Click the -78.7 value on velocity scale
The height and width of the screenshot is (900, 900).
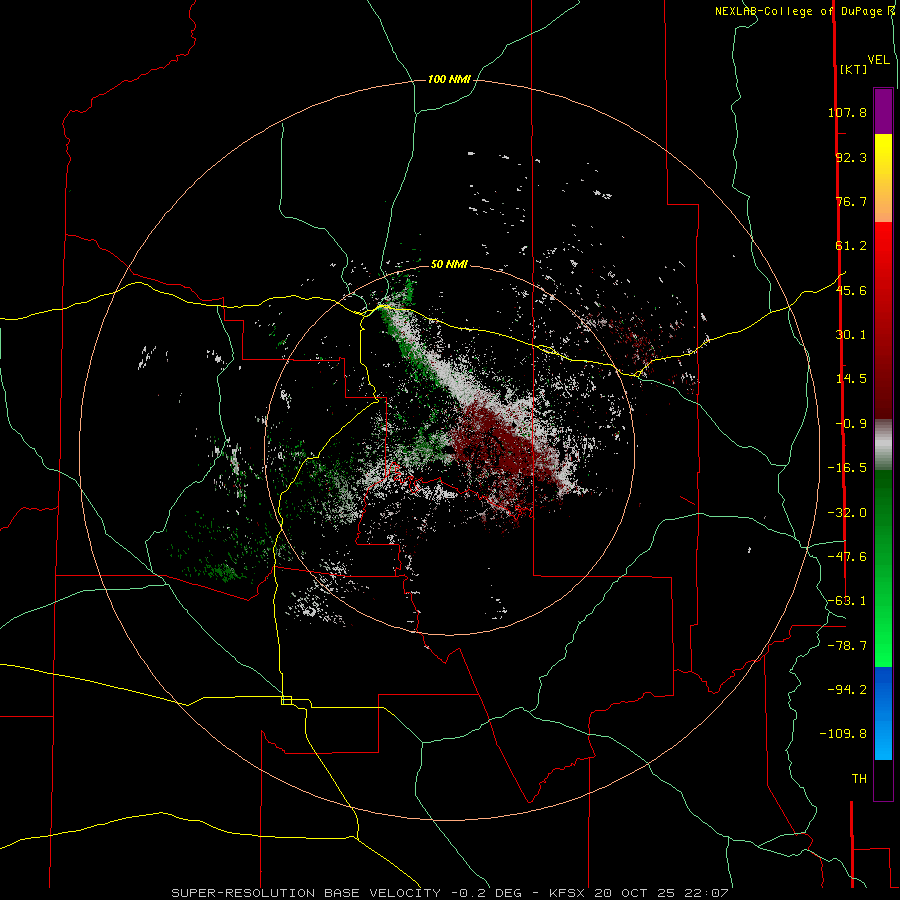[x=847, y=646]
